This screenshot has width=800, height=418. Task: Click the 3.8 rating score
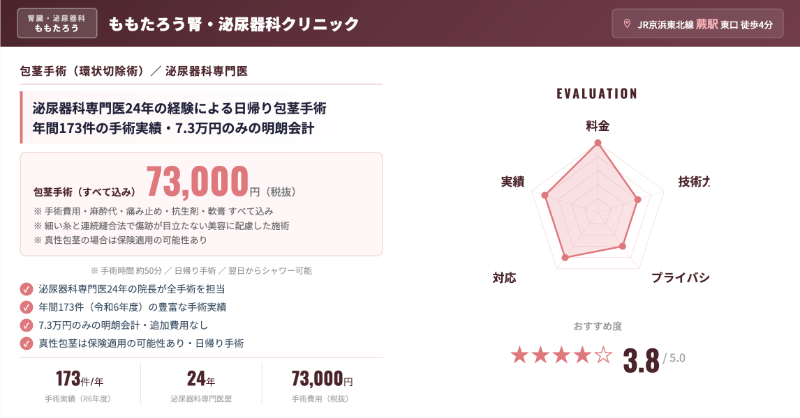pos(641,359)
